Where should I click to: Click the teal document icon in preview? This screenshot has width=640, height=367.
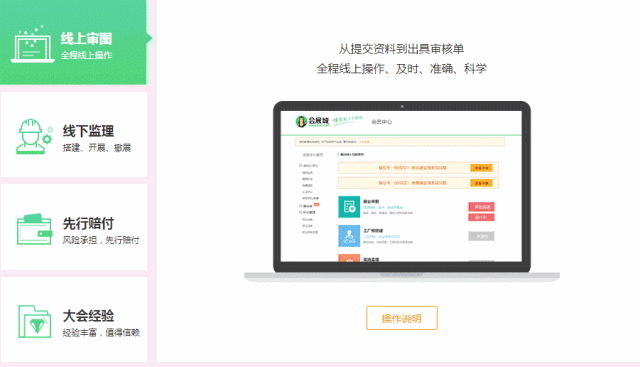[349, 207]
